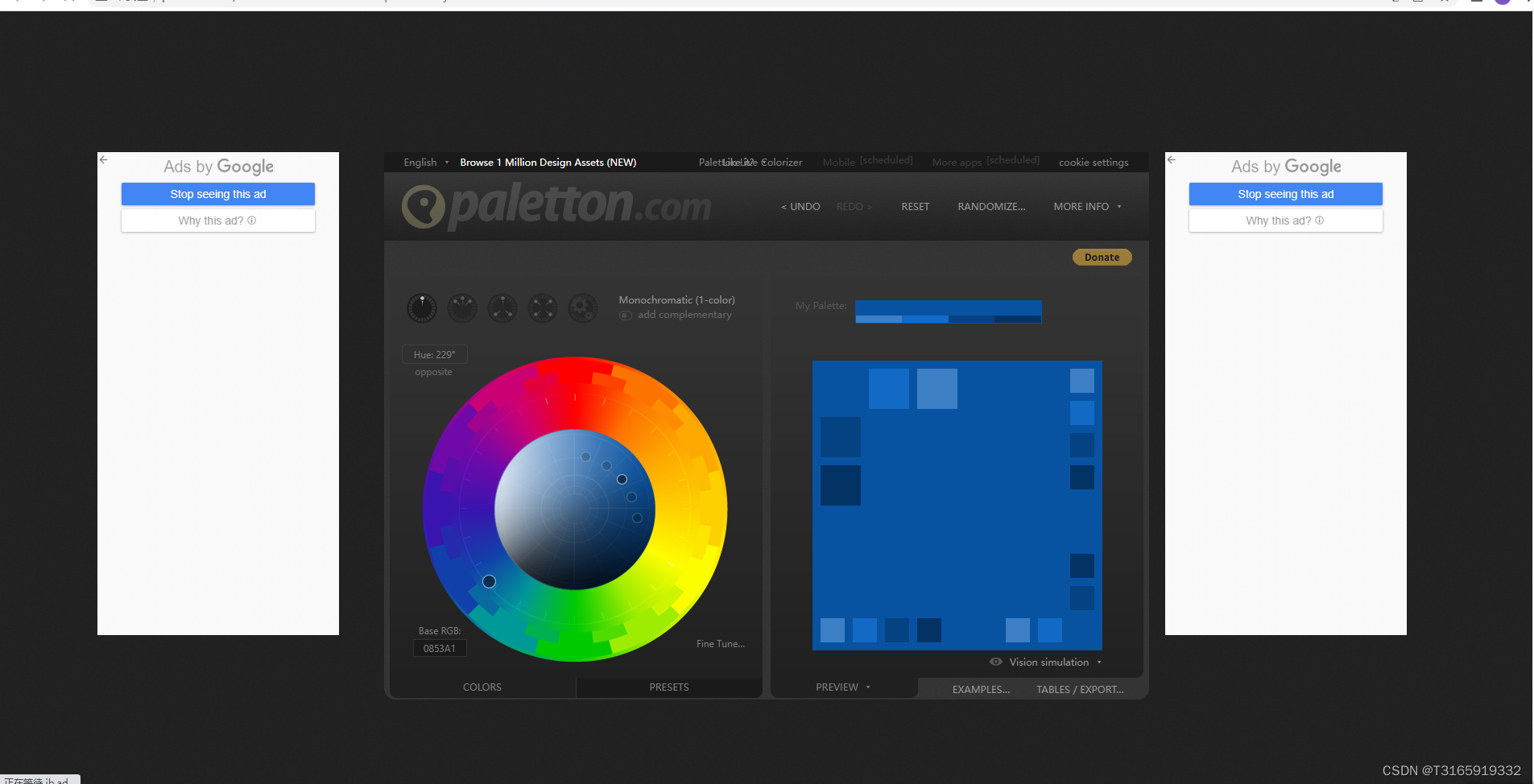This screenshot has width=1534, height=784.
Task: Click the More apps [scheduled] link
Action: [986, 161]
